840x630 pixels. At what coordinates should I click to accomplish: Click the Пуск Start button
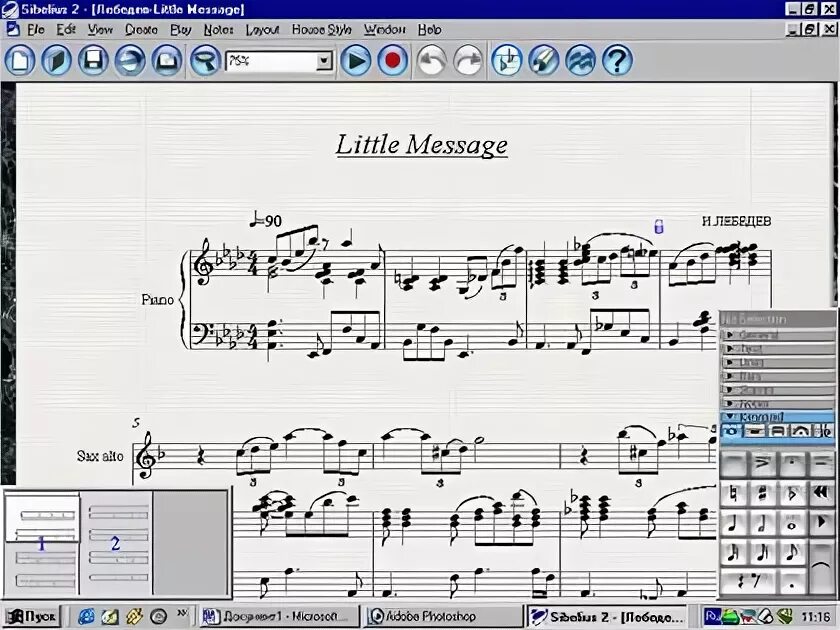31,617
